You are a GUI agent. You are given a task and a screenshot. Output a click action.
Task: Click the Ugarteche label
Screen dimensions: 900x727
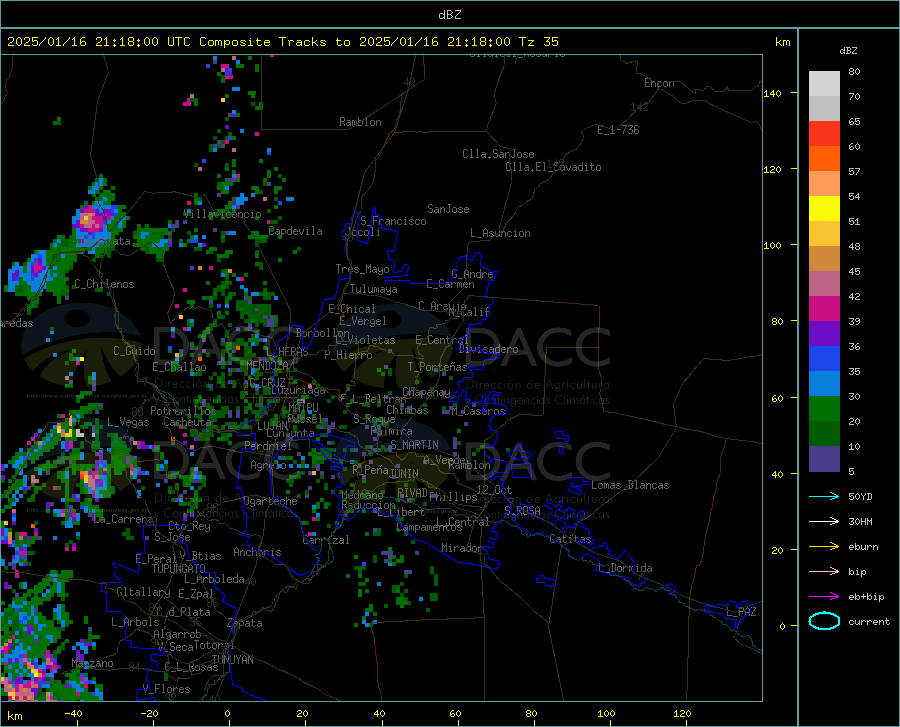(270, 501)
